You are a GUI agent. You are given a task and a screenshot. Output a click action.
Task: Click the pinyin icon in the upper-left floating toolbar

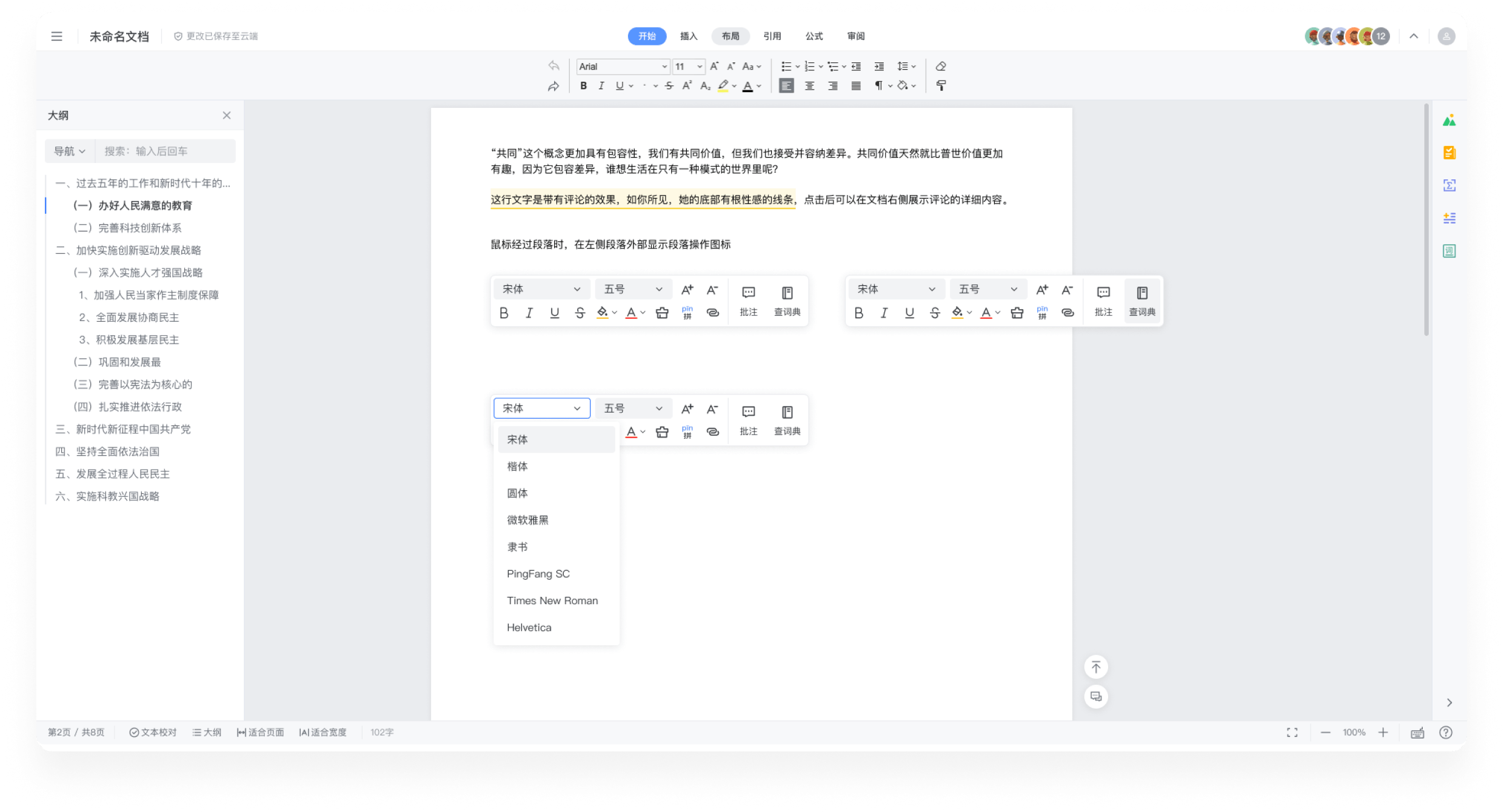(687, 313)
